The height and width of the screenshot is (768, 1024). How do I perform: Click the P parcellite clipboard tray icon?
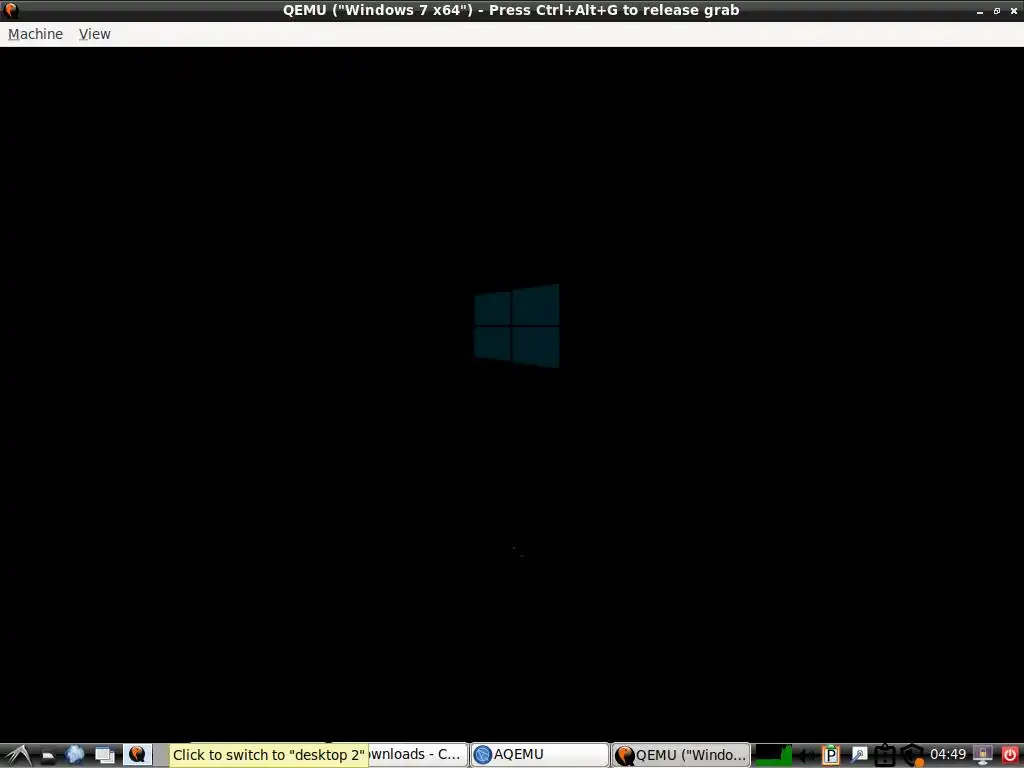[x=830, y=755]
